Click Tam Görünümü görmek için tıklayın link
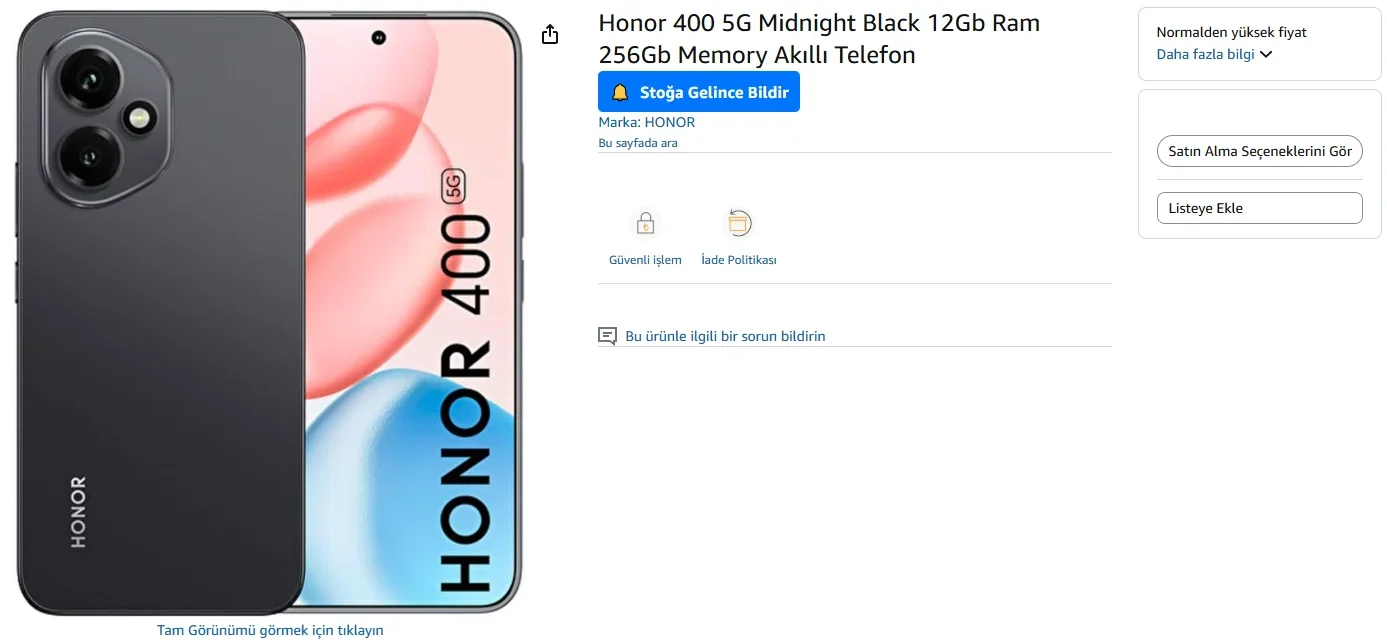The width and height of the screenshot is (1387, 643). click(270, 630)
